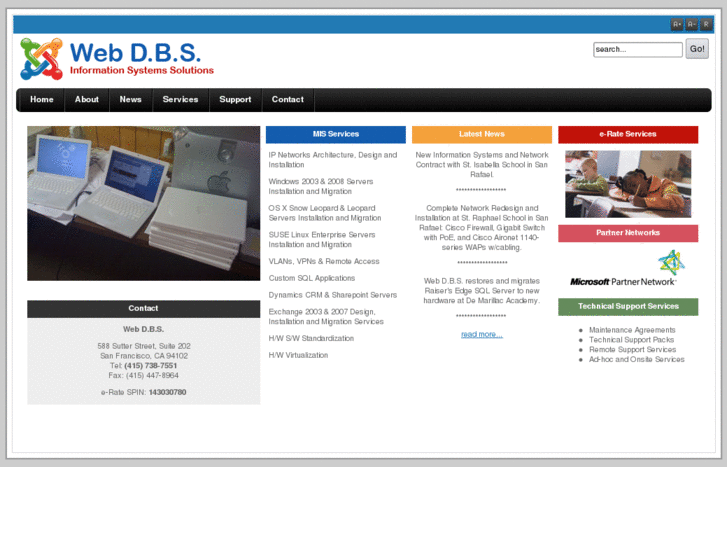Click the Technical Support Services green header
Screen dimensions: 727x545
pyautogui.click(x=628, y=307)
